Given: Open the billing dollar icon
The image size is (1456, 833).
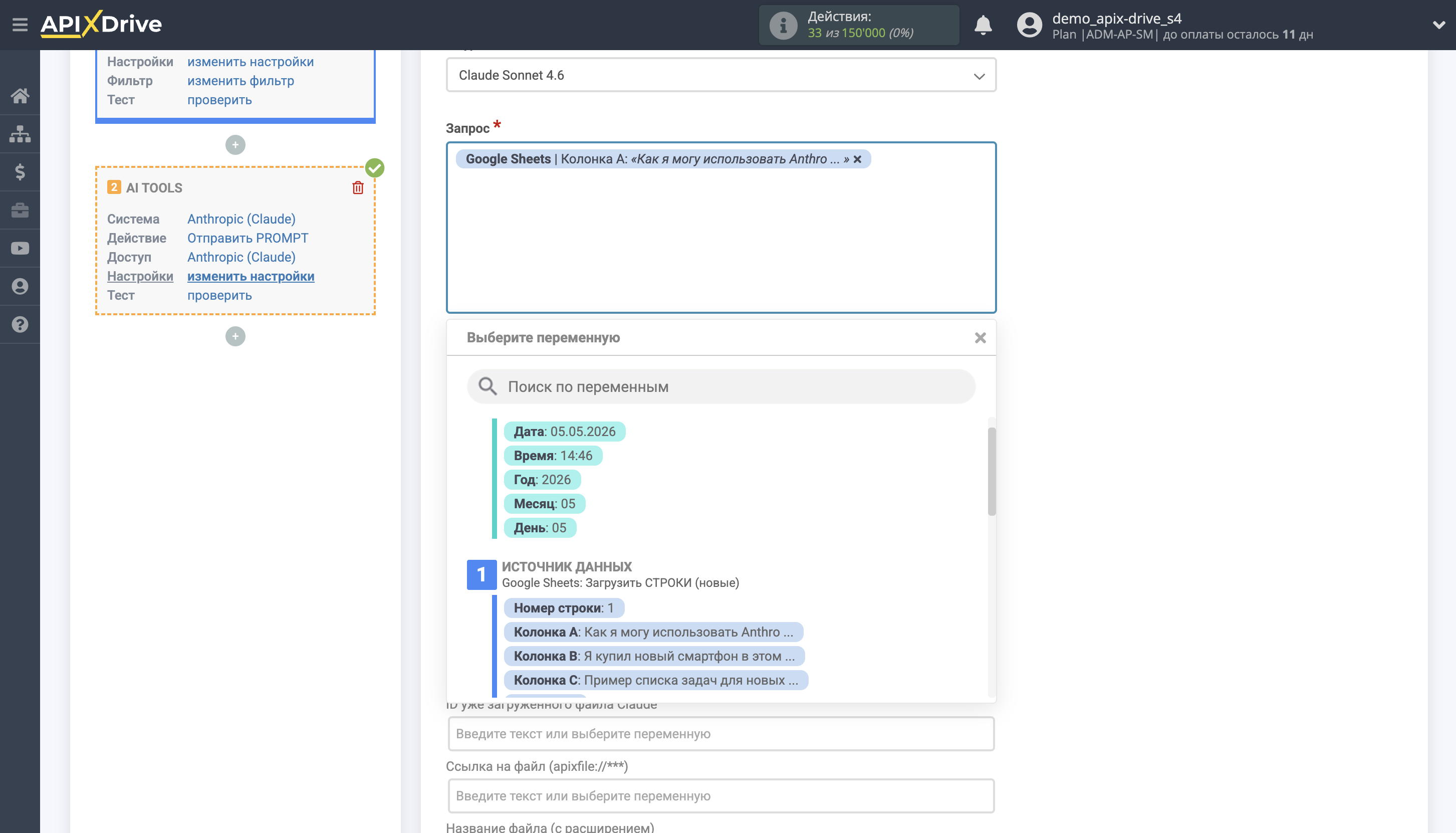Looking at the screenshot, I should [20, 171].
